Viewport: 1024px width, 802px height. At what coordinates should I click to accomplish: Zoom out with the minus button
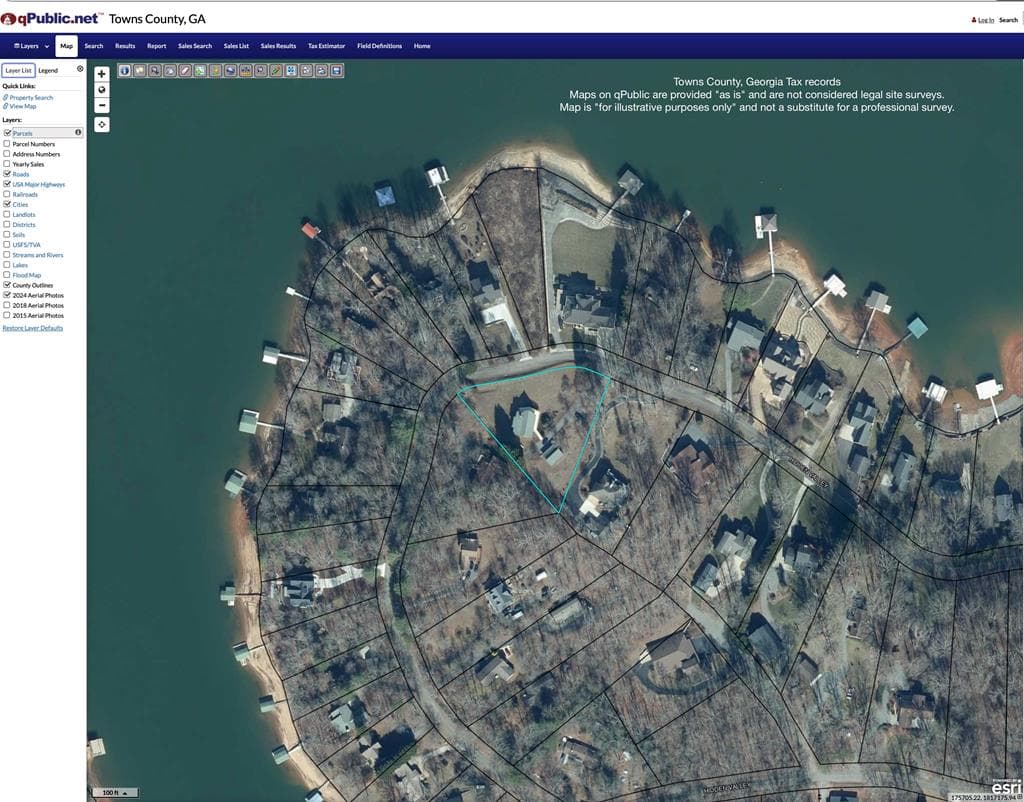(101, 105)
